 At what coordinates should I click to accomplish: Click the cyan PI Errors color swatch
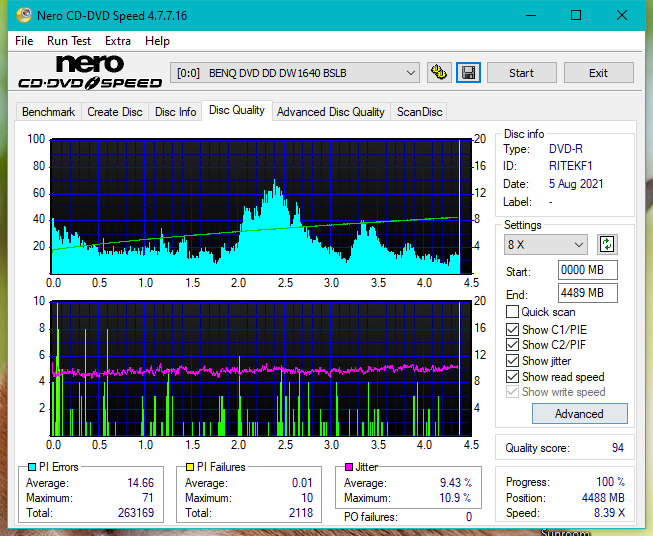coord(32,467)
